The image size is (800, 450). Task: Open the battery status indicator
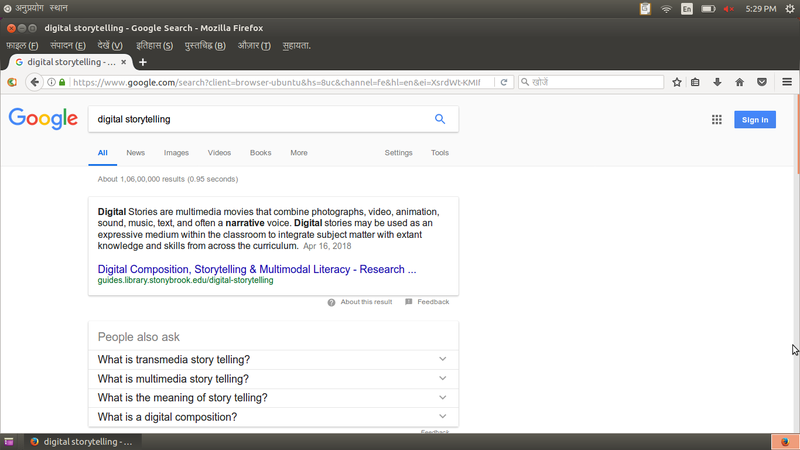pyautogui.click(x=708, y=9)
